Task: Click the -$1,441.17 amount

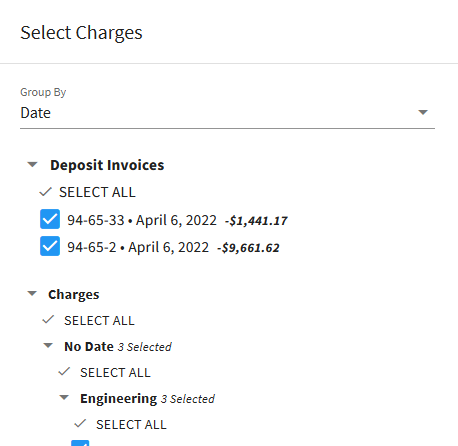Action: (x=256, y=221)
